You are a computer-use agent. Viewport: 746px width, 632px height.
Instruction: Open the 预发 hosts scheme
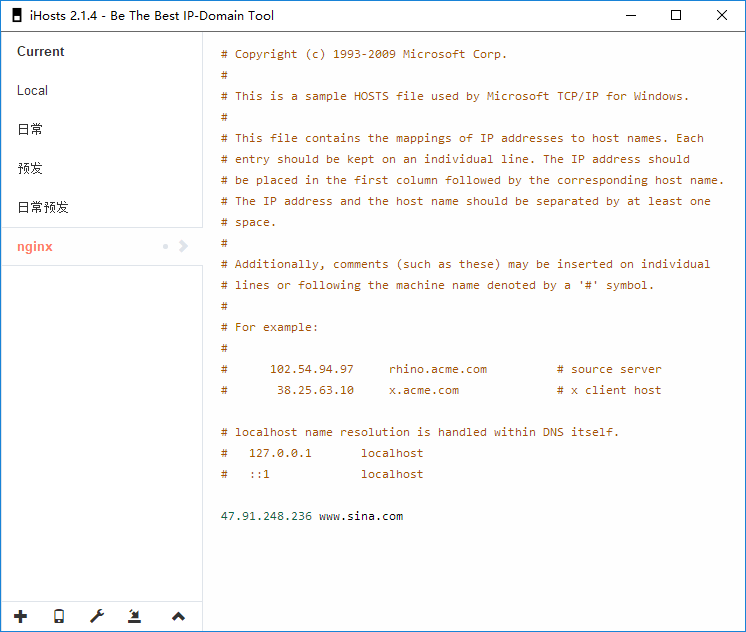(30, 169)
